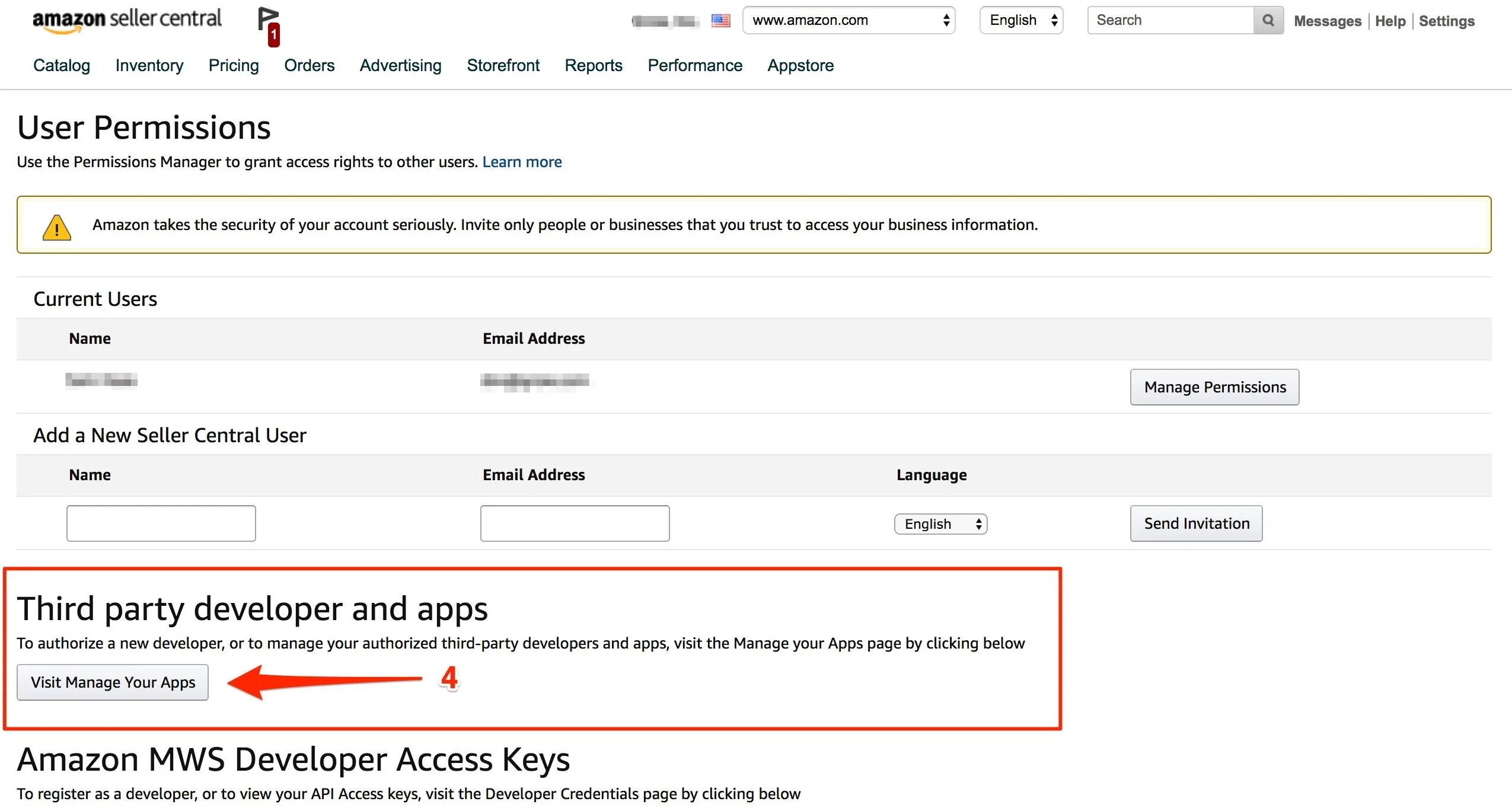1512x811 pixels.
Task: Follow the Learn more link
Action: [522, 162]
